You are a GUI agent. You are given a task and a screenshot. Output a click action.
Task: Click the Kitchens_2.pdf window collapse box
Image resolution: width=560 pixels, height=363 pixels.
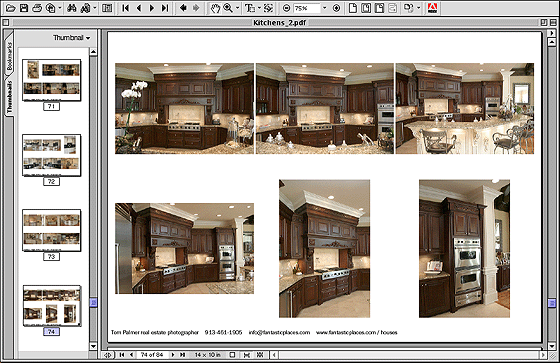[553, 23]
